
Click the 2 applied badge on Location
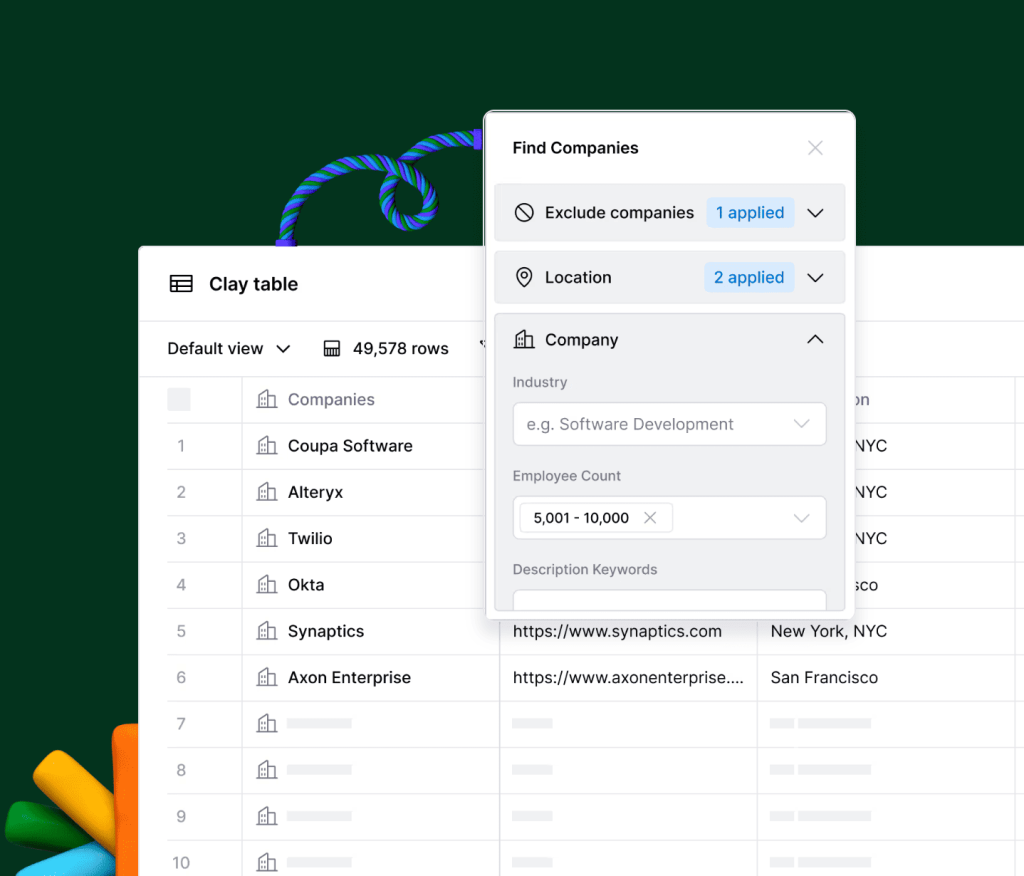coord(749,278)
